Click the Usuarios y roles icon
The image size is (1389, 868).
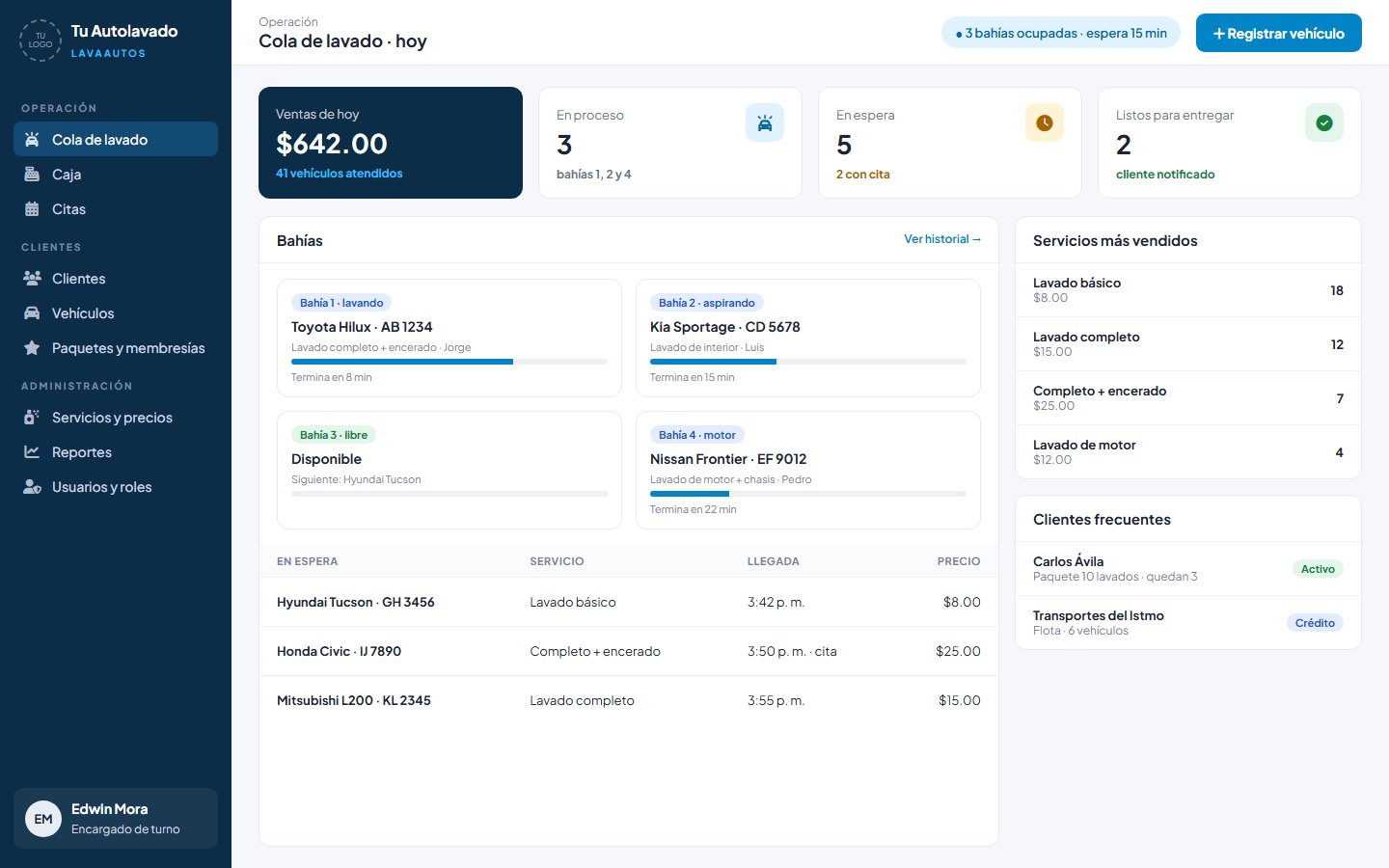tap(32, 486)
